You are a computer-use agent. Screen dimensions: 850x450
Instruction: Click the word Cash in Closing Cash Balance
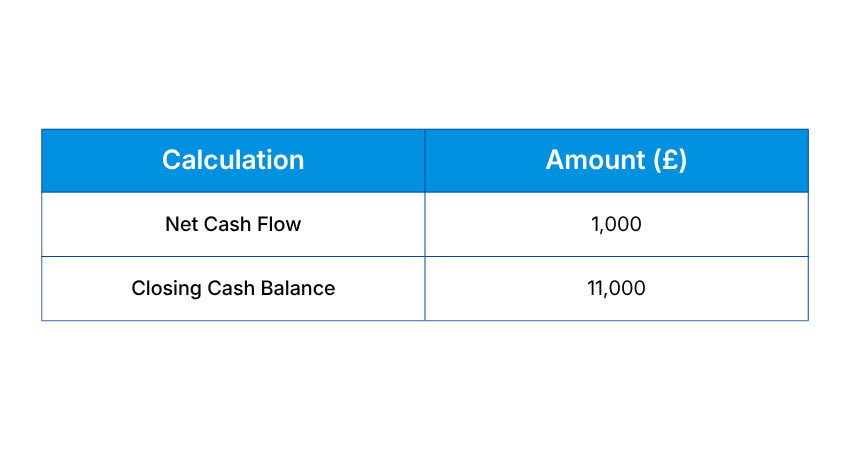[x=231, y=288]
